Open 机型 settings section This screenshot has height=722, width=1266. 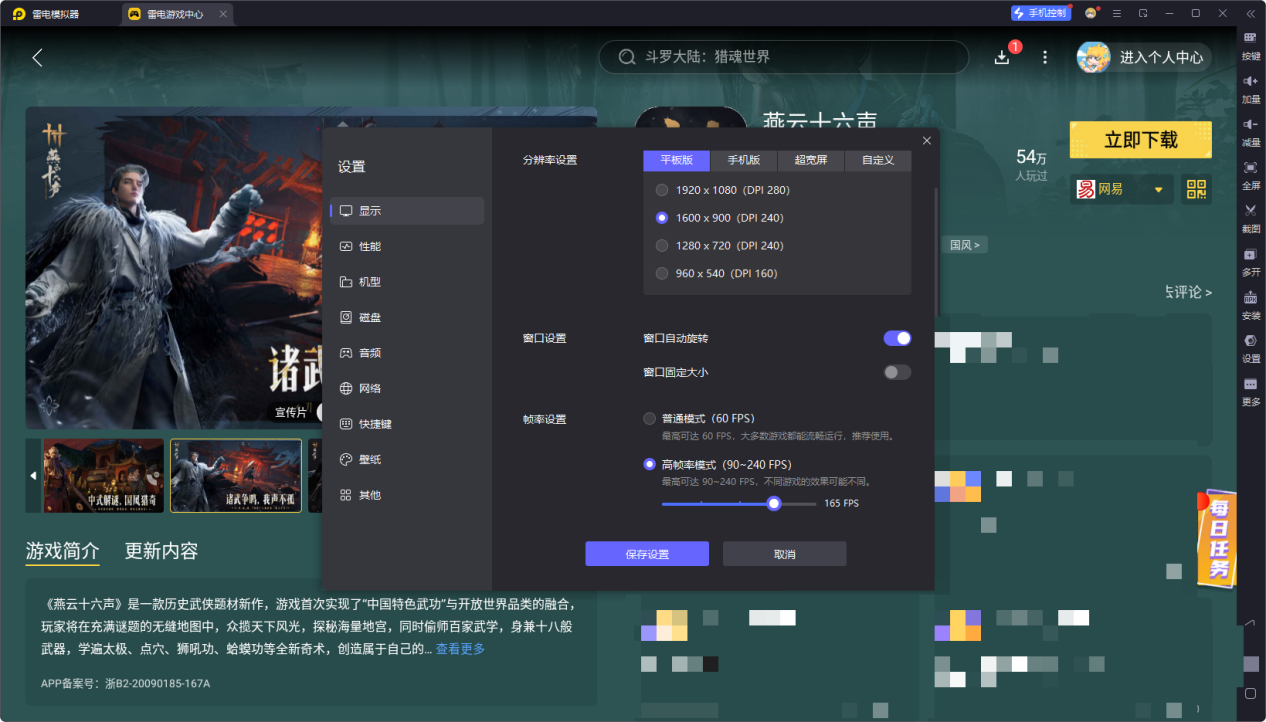pos(407,282)
